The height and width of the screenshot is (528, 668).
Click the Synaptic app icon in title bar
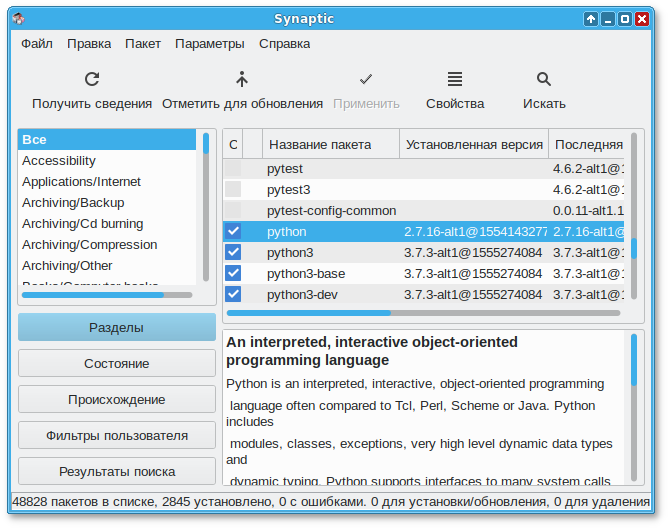[x=19, y=19]
